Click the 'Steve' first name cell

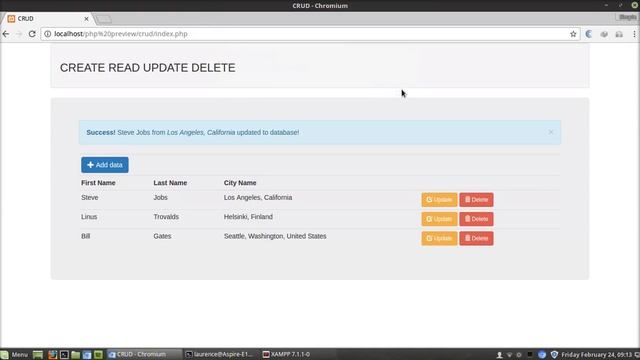90,198
